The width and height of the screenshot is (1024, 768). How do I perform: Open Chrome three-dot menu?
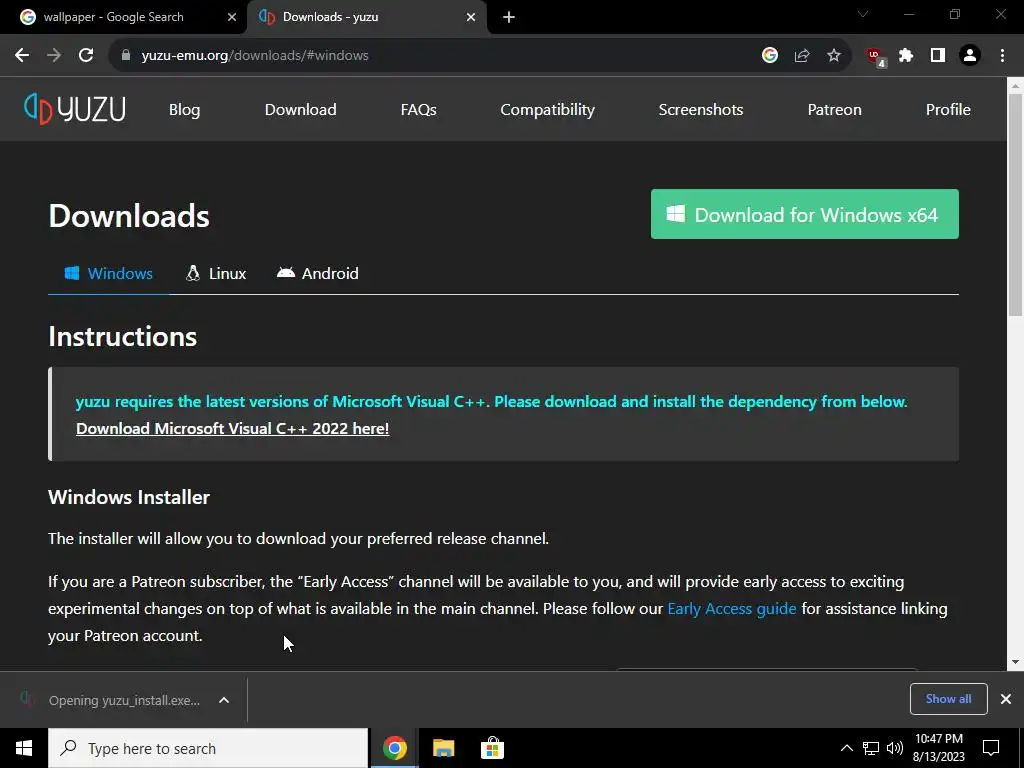pyautogui.click(x=1002, y=56)
